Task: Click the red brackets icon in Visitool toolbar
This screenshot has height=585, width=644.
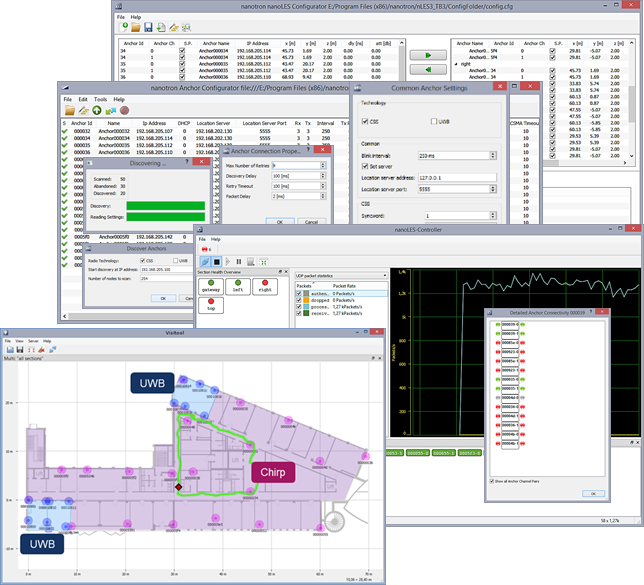Action: tap(31, 350)
